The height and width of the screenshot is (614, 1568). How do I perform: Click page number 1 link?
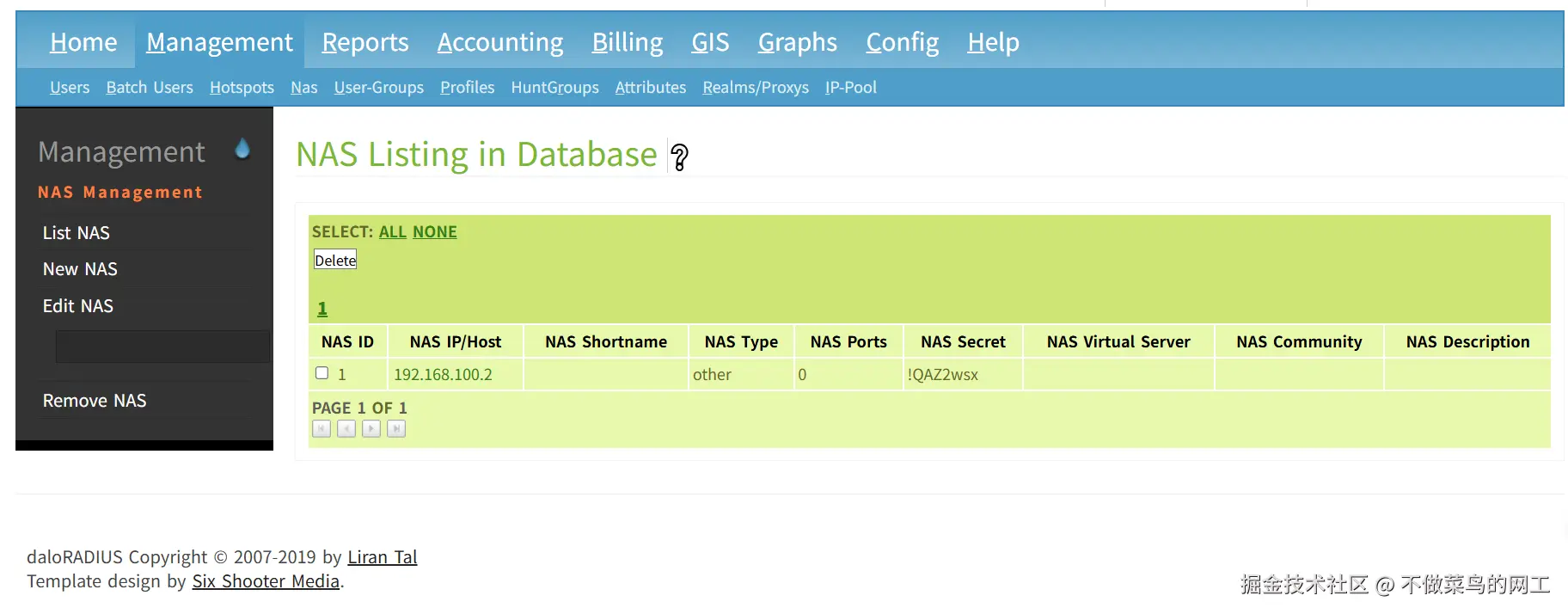coord(322,309)
